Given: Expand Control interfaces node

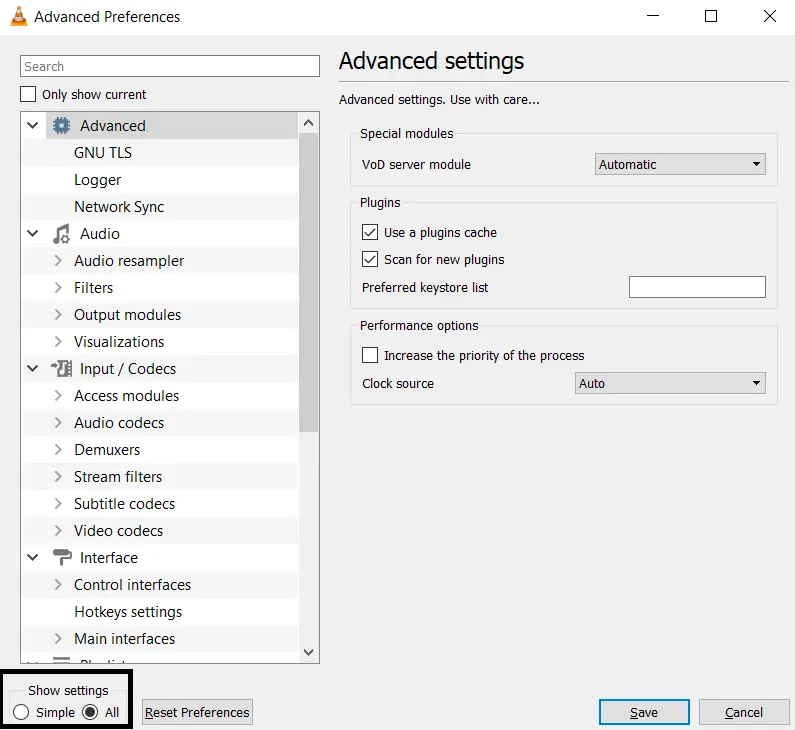Looking at the screenshot, I should click(58, 585).
